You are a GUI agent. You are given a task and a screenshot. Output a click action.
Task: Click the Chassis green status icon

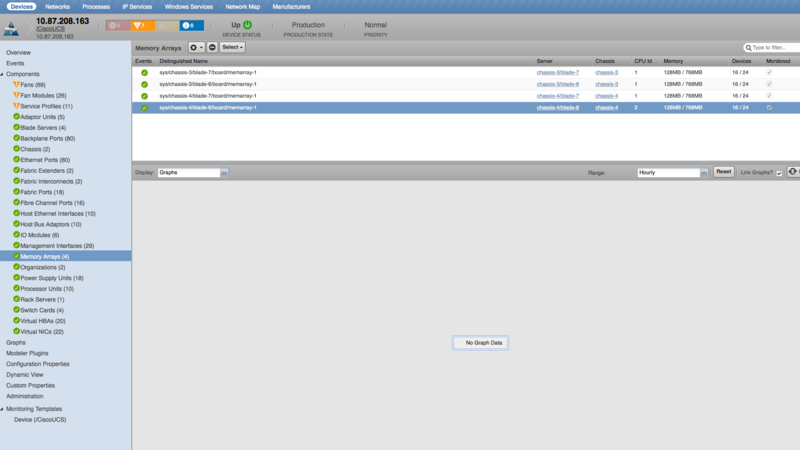(16, 148)
